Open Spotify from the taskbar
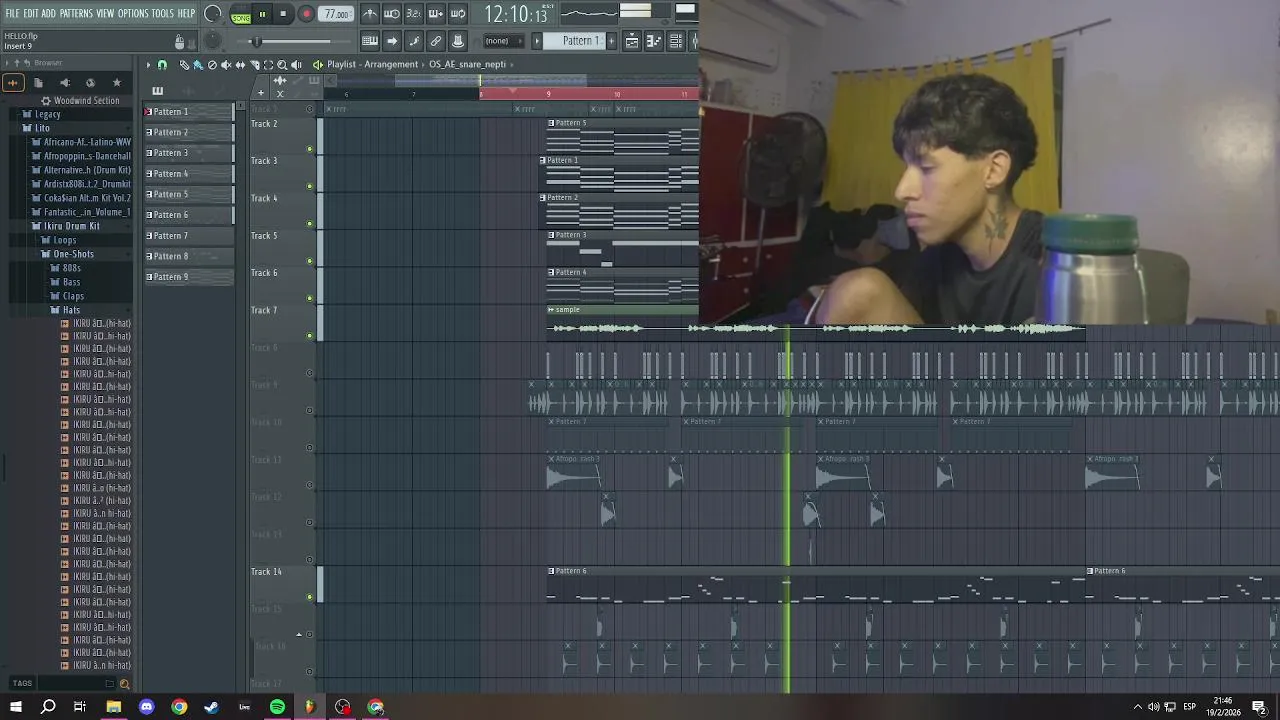This screenshot has height=720, width=1280. coord(277,707)
